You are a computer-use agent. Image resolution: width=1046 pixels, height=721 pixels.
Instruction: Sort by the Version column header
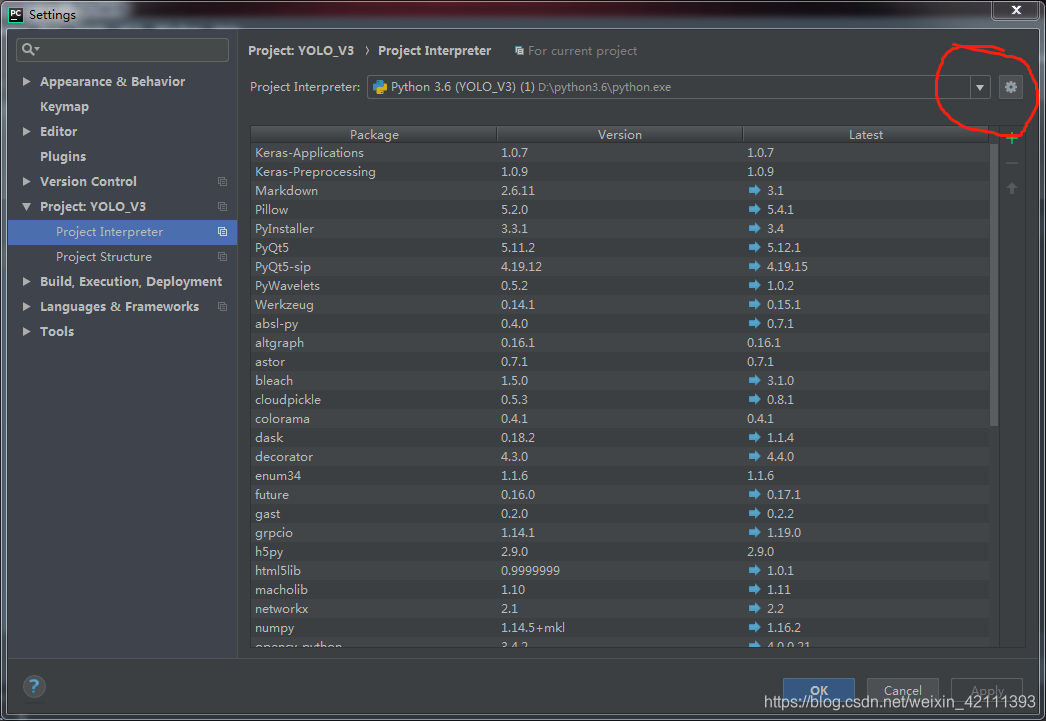click(620, 134)
